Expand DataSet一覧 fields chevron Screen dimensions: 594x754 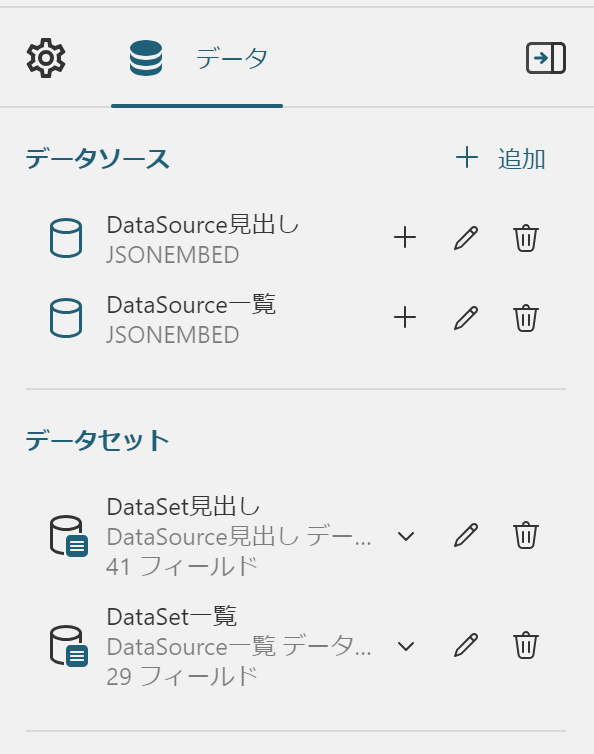(x=406, y=646)
